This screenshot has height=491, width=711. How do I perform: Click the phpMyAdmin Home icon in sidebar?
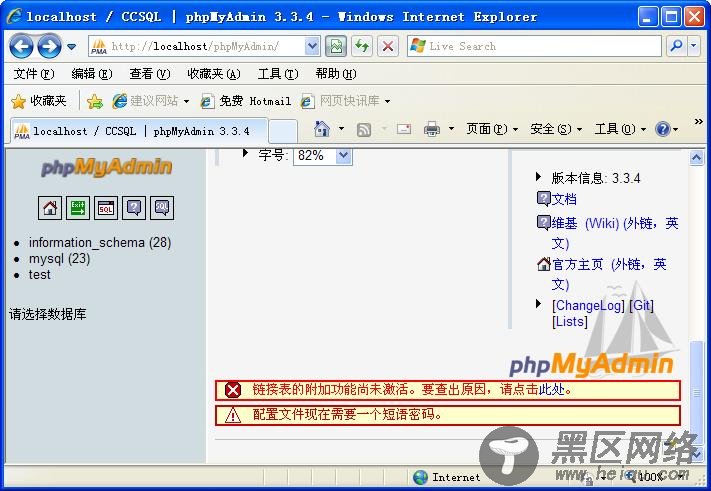point(50,208)
